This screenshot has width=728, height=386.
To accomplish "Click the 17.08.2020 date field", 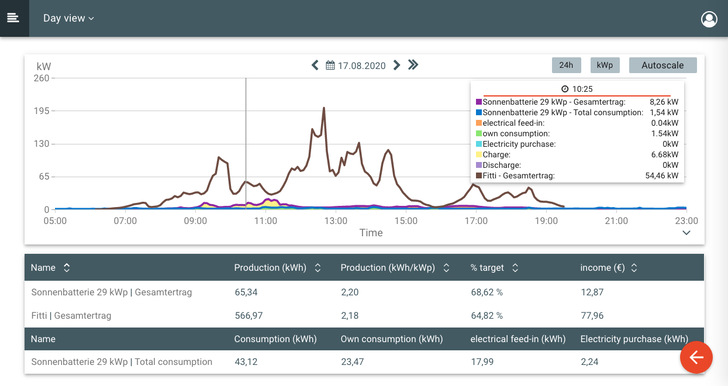I will point(361,65).
